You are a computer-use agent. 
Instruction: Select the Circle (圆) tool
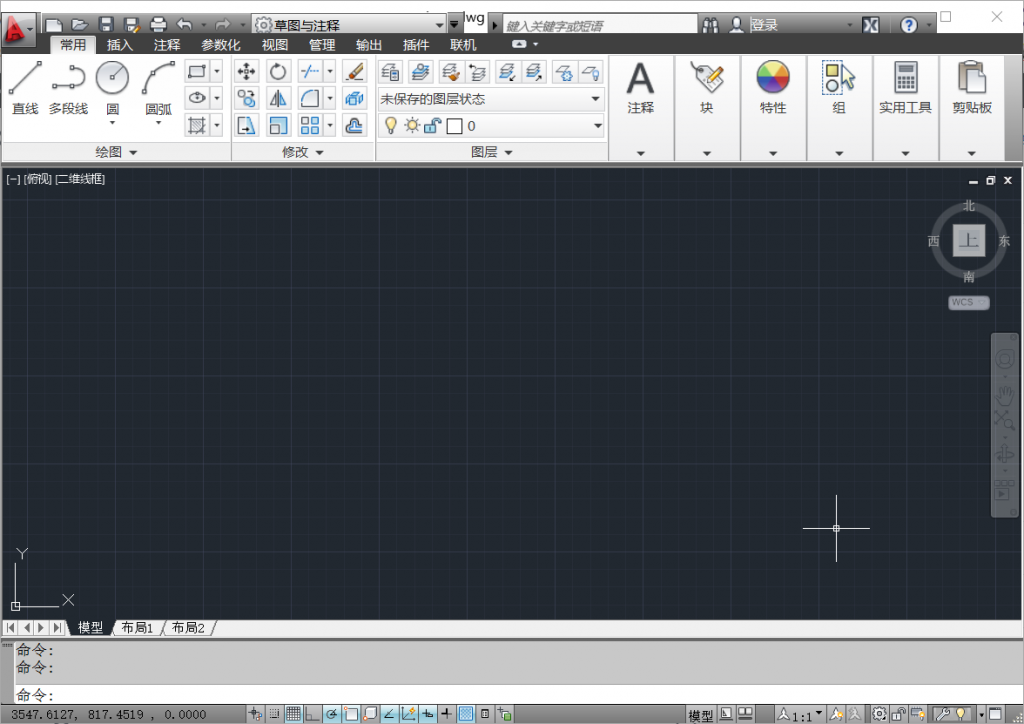[x=112, y=88]
